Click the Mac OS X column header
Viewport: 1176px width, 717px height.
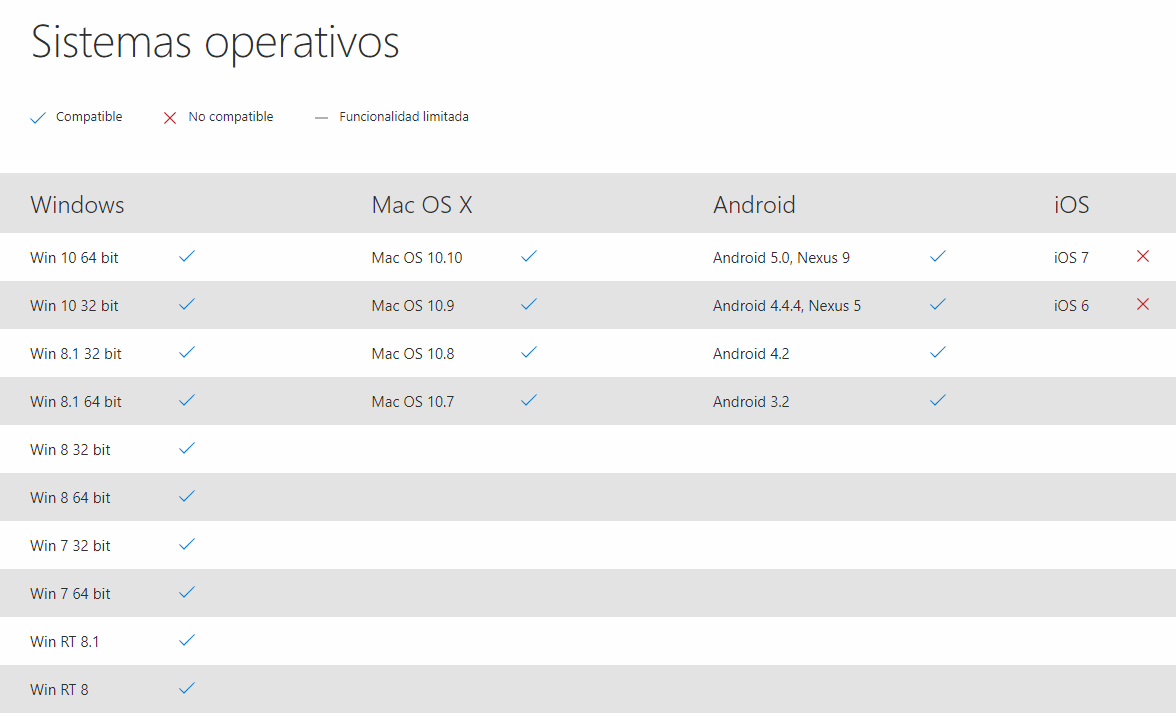[x=422, y=205]
